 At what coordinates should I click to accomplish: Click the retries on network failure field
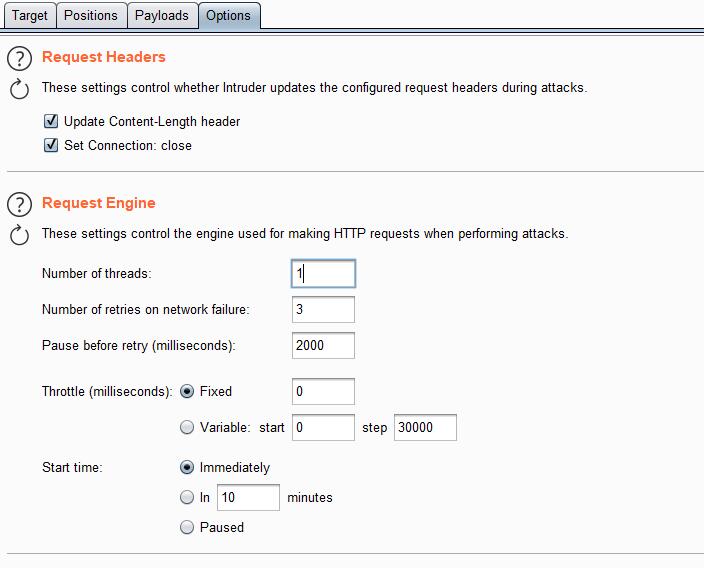coord(323,310)
